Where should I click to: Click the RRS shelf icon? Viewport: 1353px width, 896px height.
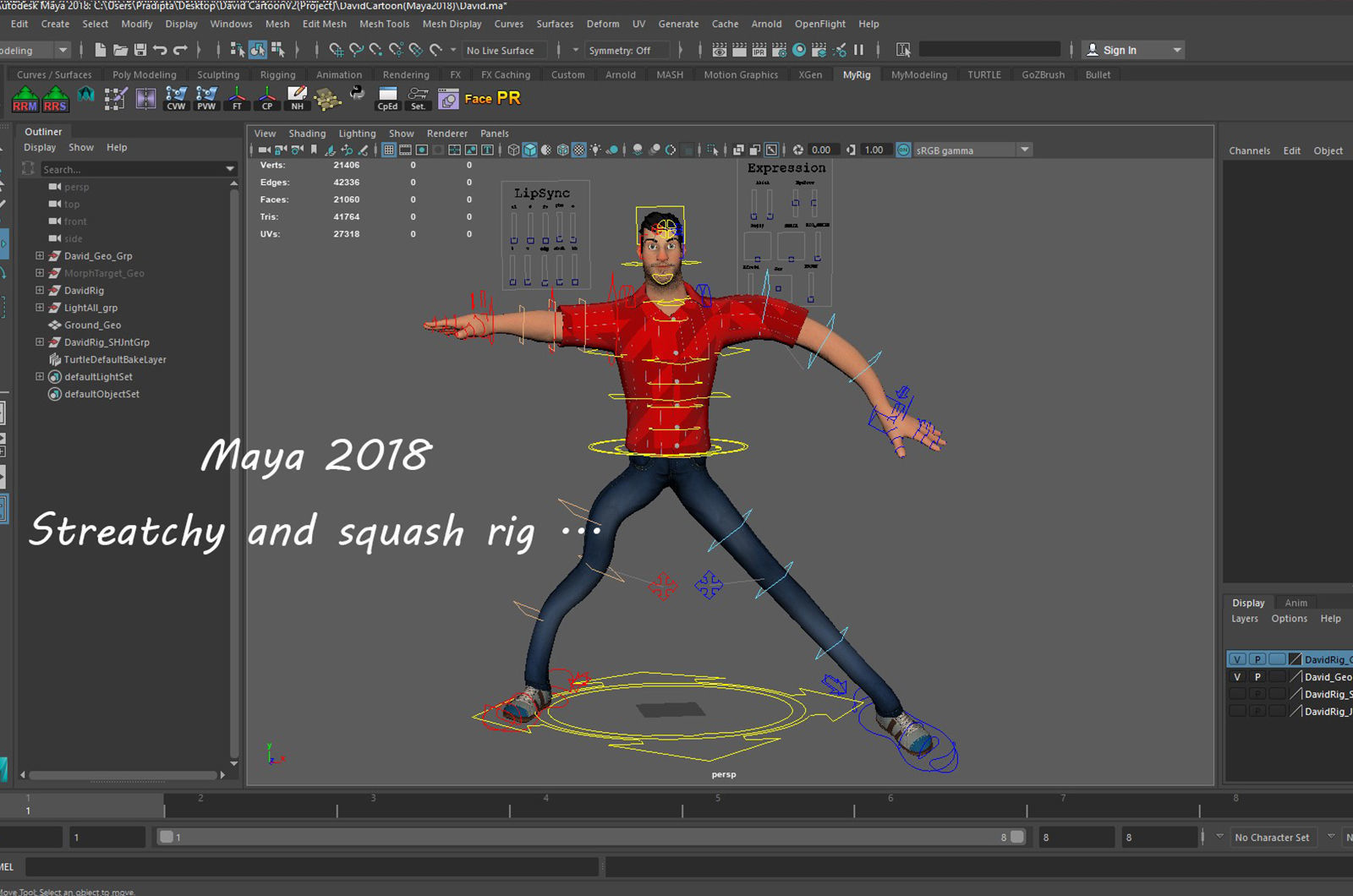[x=56, y=98]
